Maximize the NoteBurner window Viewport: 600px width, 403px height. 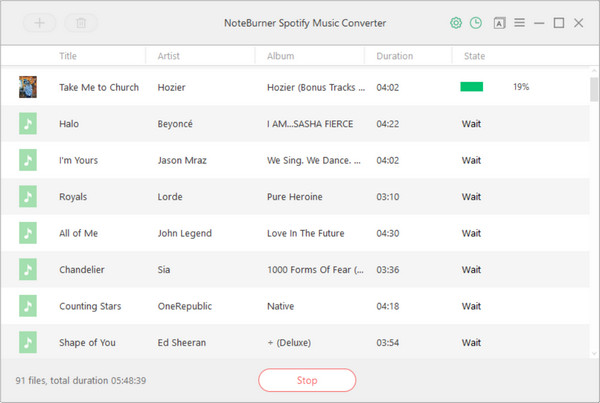click(559, 23)
